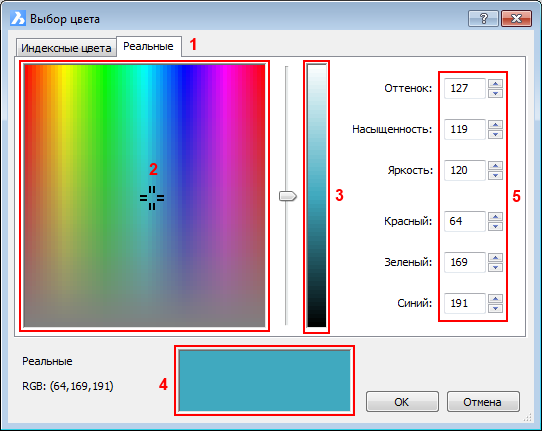Click the help question mark button
542x431 pixels.
click(x=483, y=18)
